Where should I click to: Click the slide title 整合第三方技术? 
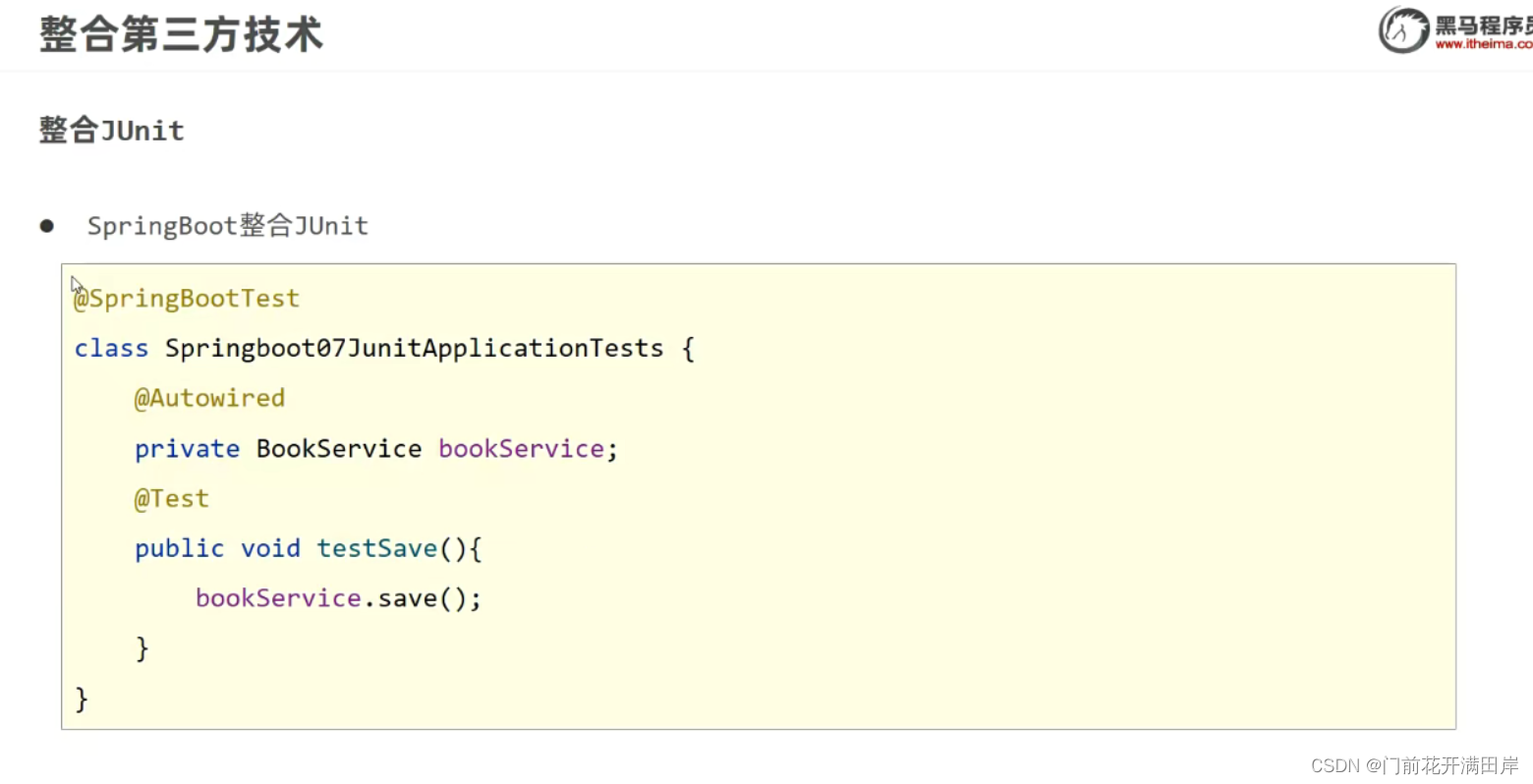pyautogui.click(x=181, y=34)
